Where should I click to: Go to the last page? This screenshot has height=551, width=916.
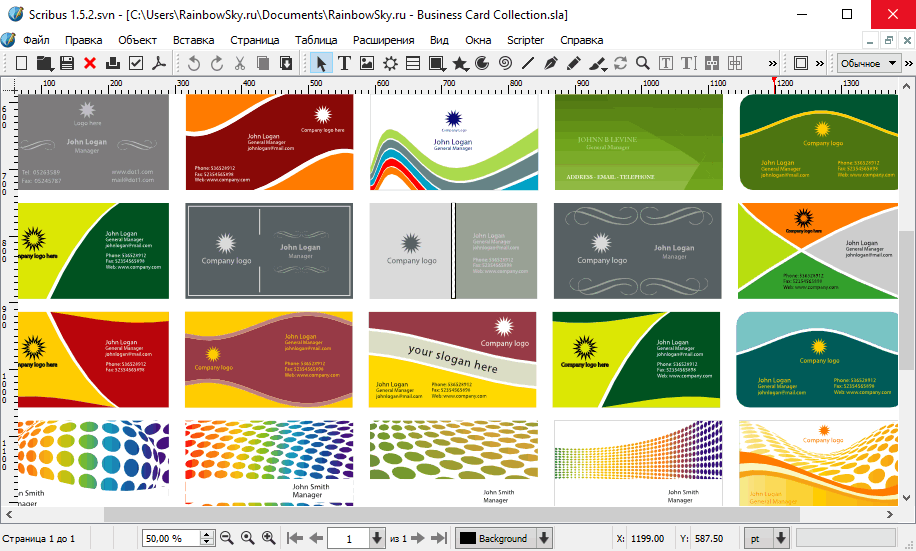coord(439,538)
